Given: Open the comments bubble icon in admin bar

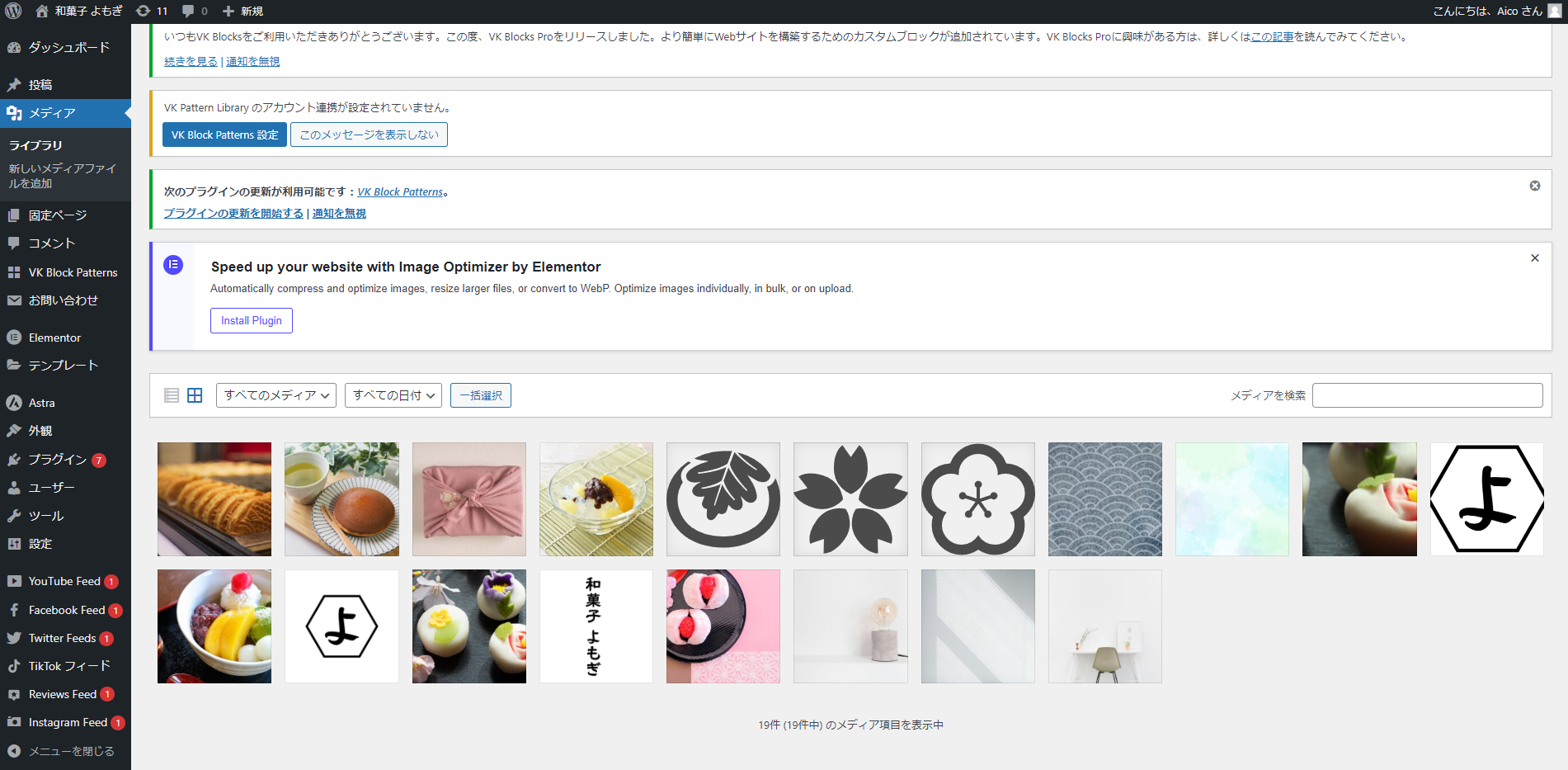Looking at the screenshot, I should (188, 12).
